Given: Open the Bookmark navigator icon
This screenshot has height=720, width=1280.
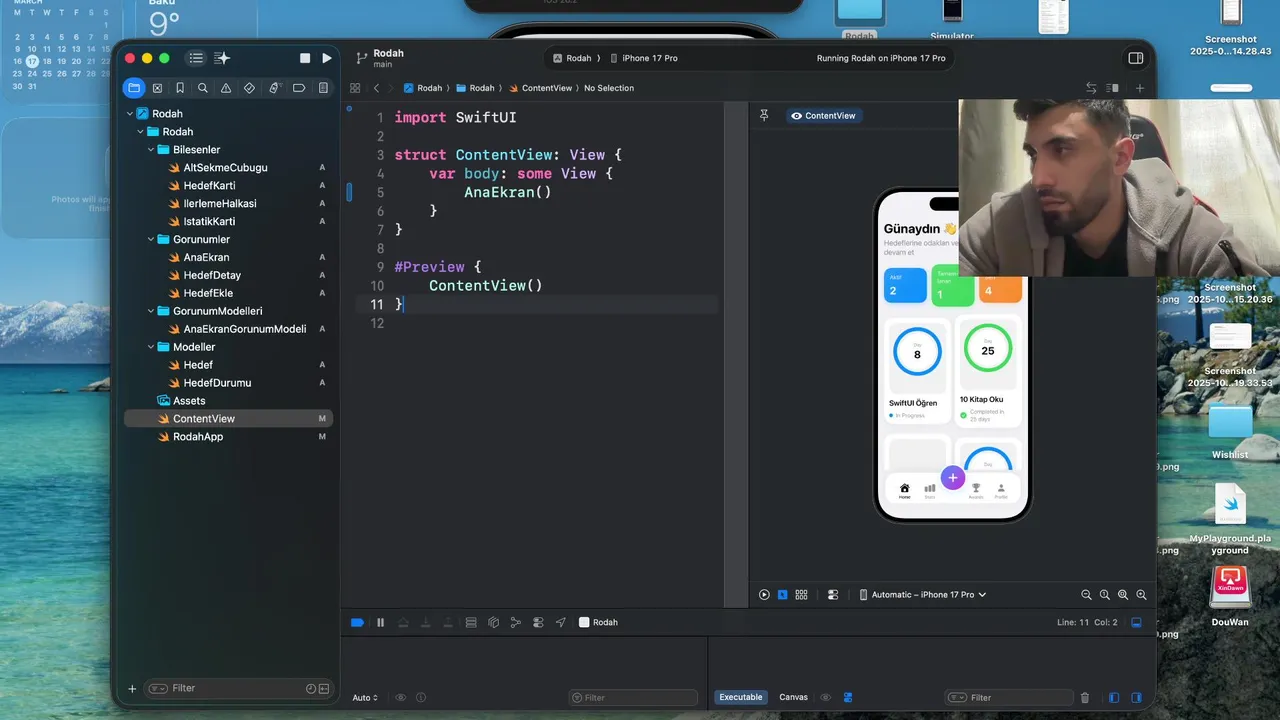Looking at the screenshot, I should click(180, 88).
